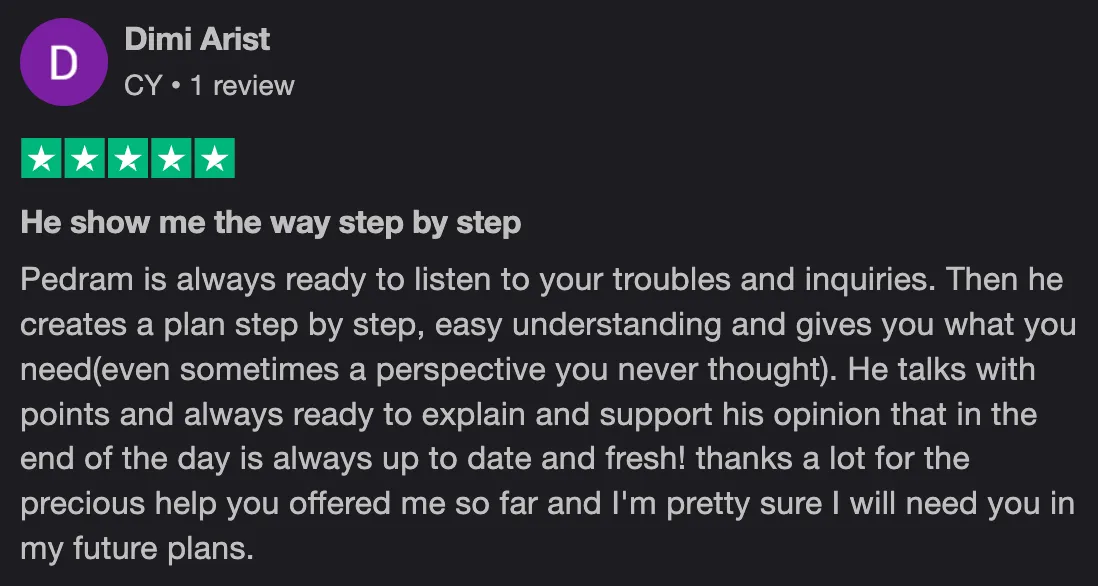The width and height of the screenshot is (1098, 586).
Task: Click the line starting points and always ready
Action: pyautogui.click(x=529, y=415)
